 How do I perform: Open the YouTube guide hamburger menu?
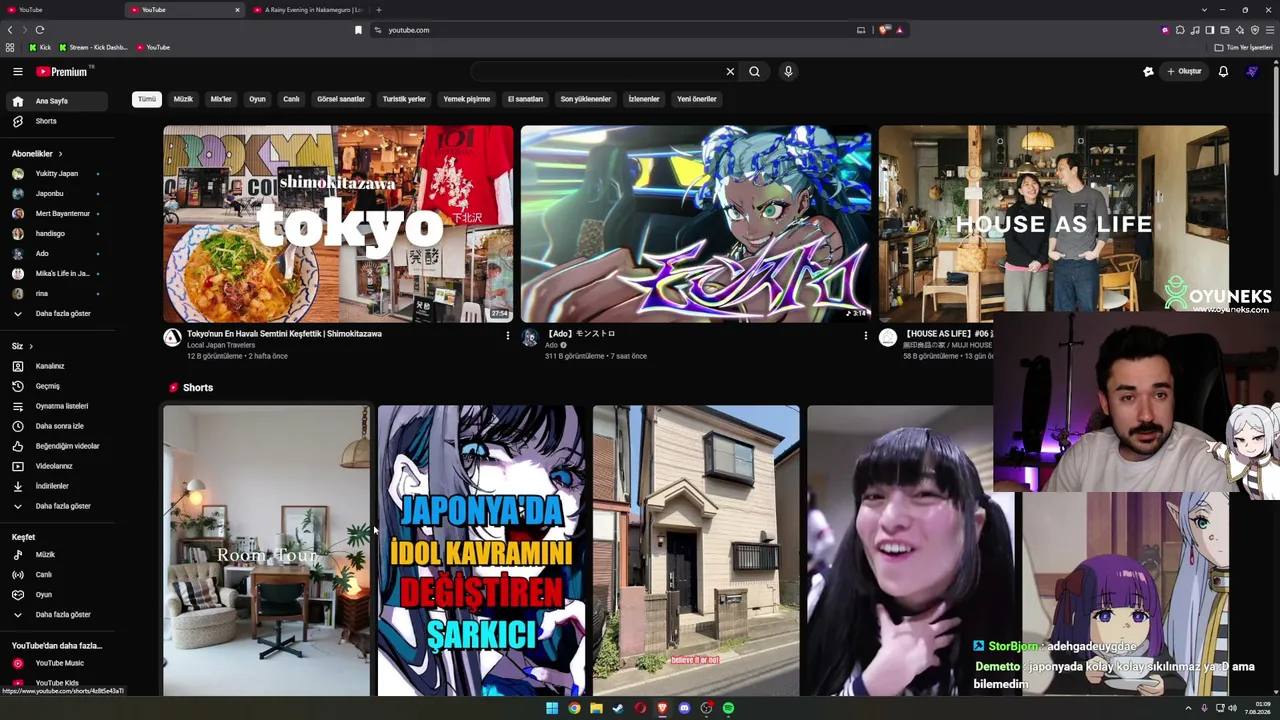tap(17, 71)
